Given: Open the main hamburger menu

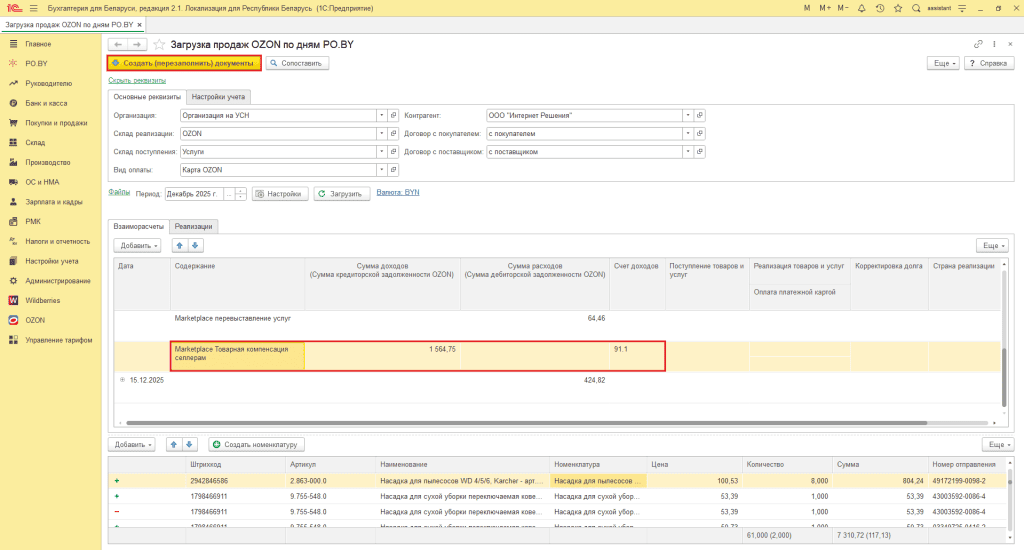Looking at the screenshot, I should pos(33,8).
